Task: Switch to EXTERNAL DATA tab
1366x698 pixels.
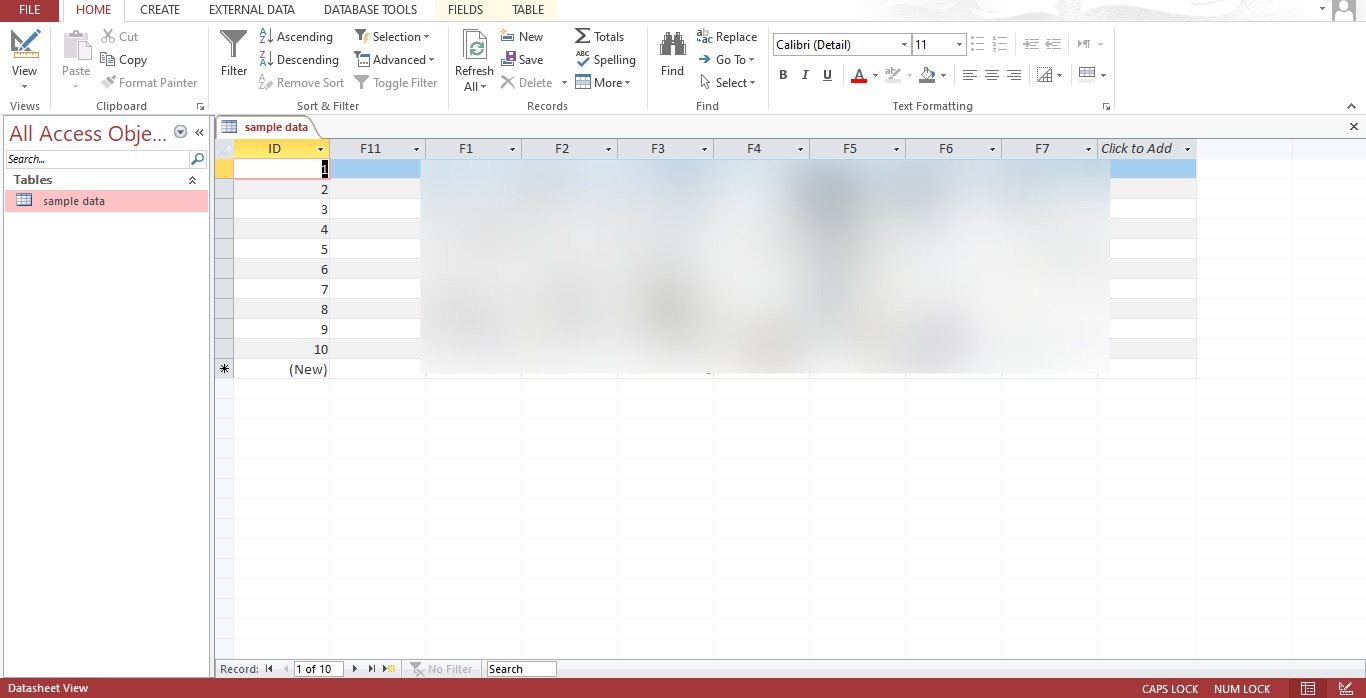Action: pyautogui.click(x=252, y=10)
